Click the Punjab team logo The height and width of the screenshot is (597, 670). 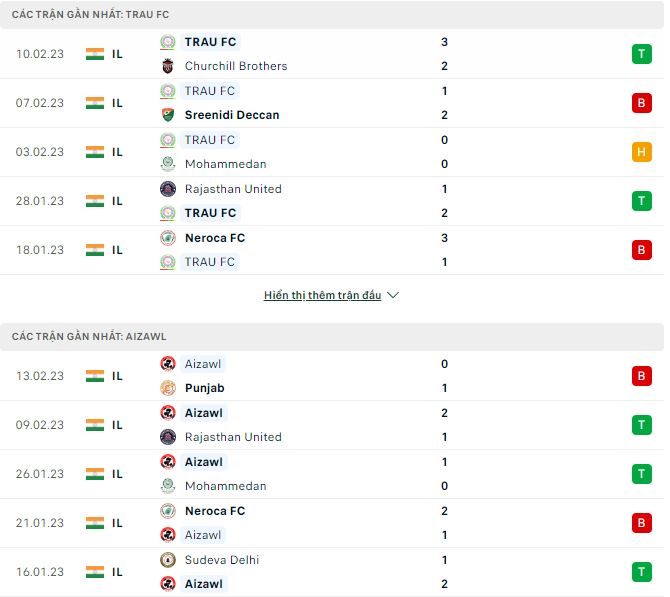click(167, 388)
